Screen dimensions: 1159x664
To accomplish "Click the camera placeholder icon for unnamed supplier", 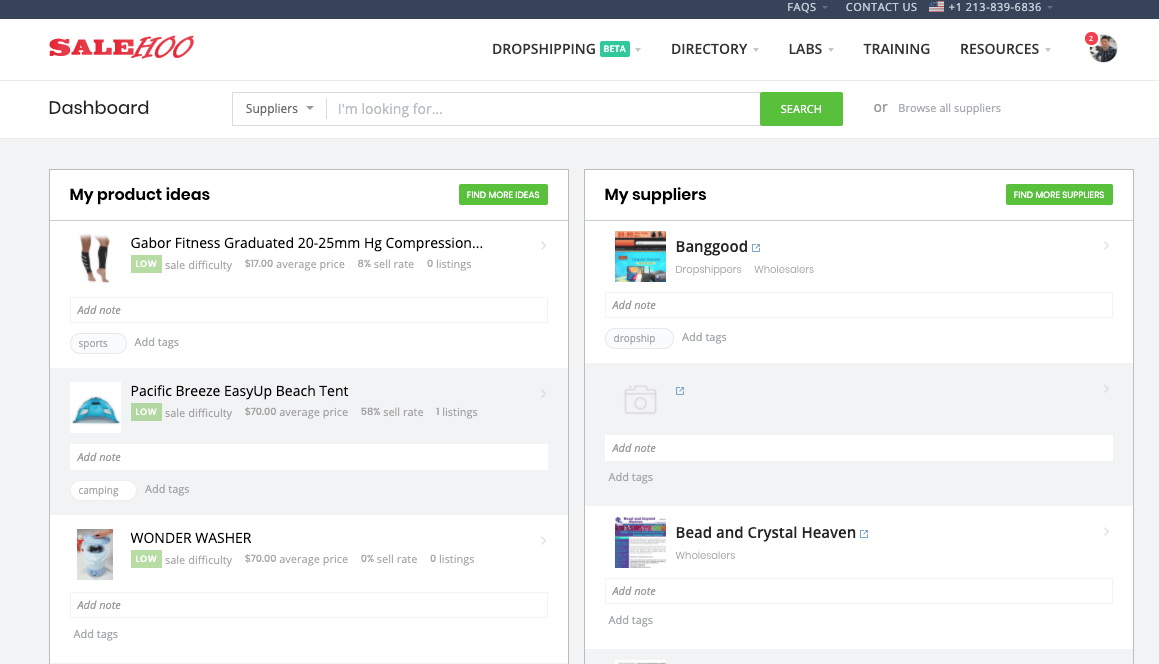I will (x=640, y=399).
